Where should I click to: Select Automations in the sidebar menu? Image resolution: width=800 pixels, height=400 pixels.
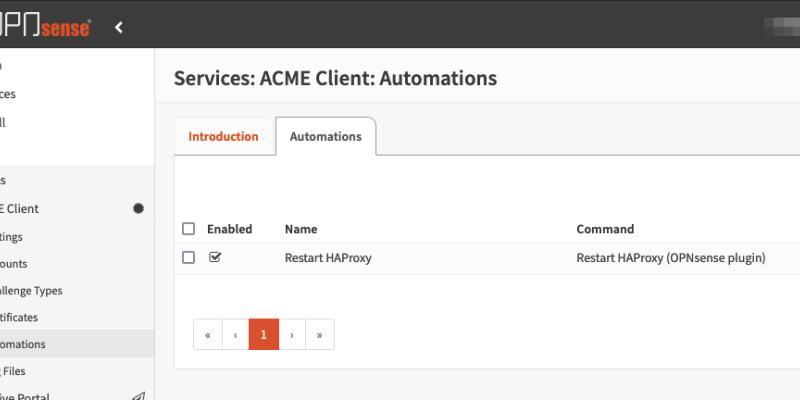(77, 344)
